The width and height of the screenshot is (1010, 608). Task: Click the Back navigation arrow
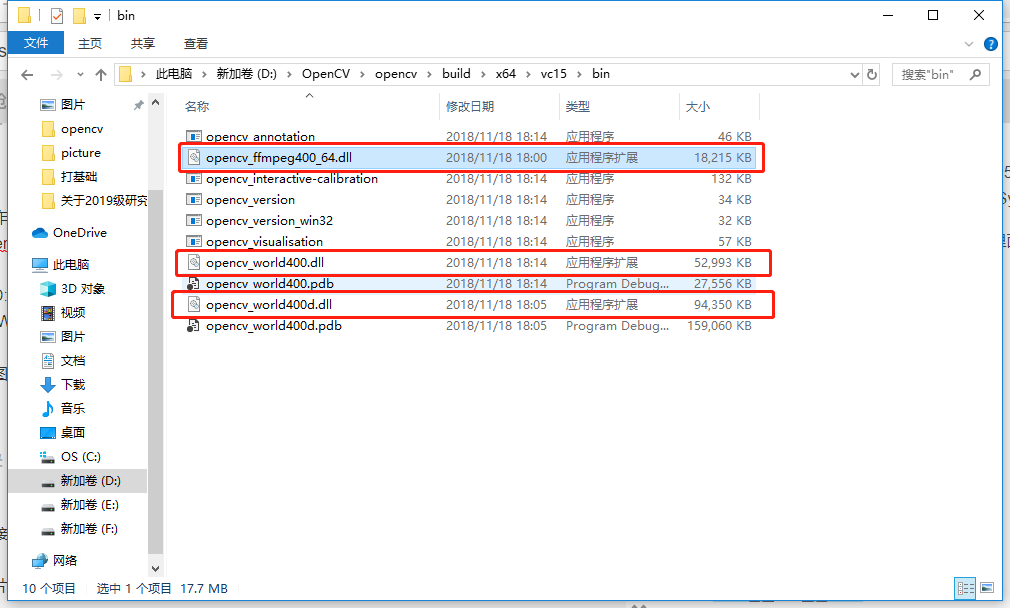point(27,74)
